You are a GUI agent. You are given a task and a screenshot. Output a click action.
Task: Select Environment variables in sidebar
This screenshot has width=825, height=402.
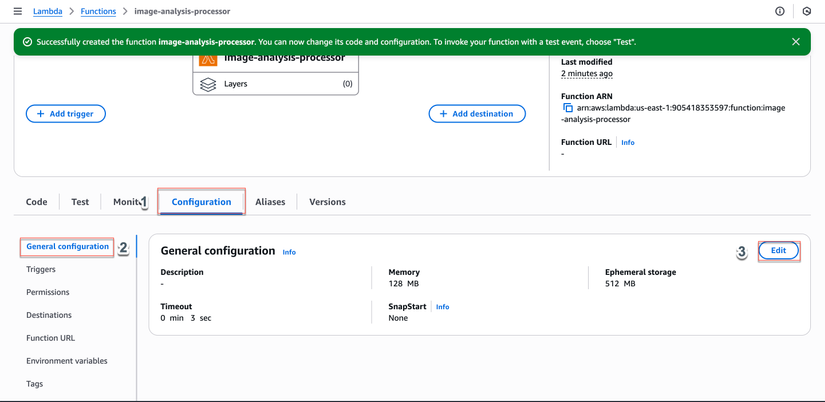pos(67,361)
